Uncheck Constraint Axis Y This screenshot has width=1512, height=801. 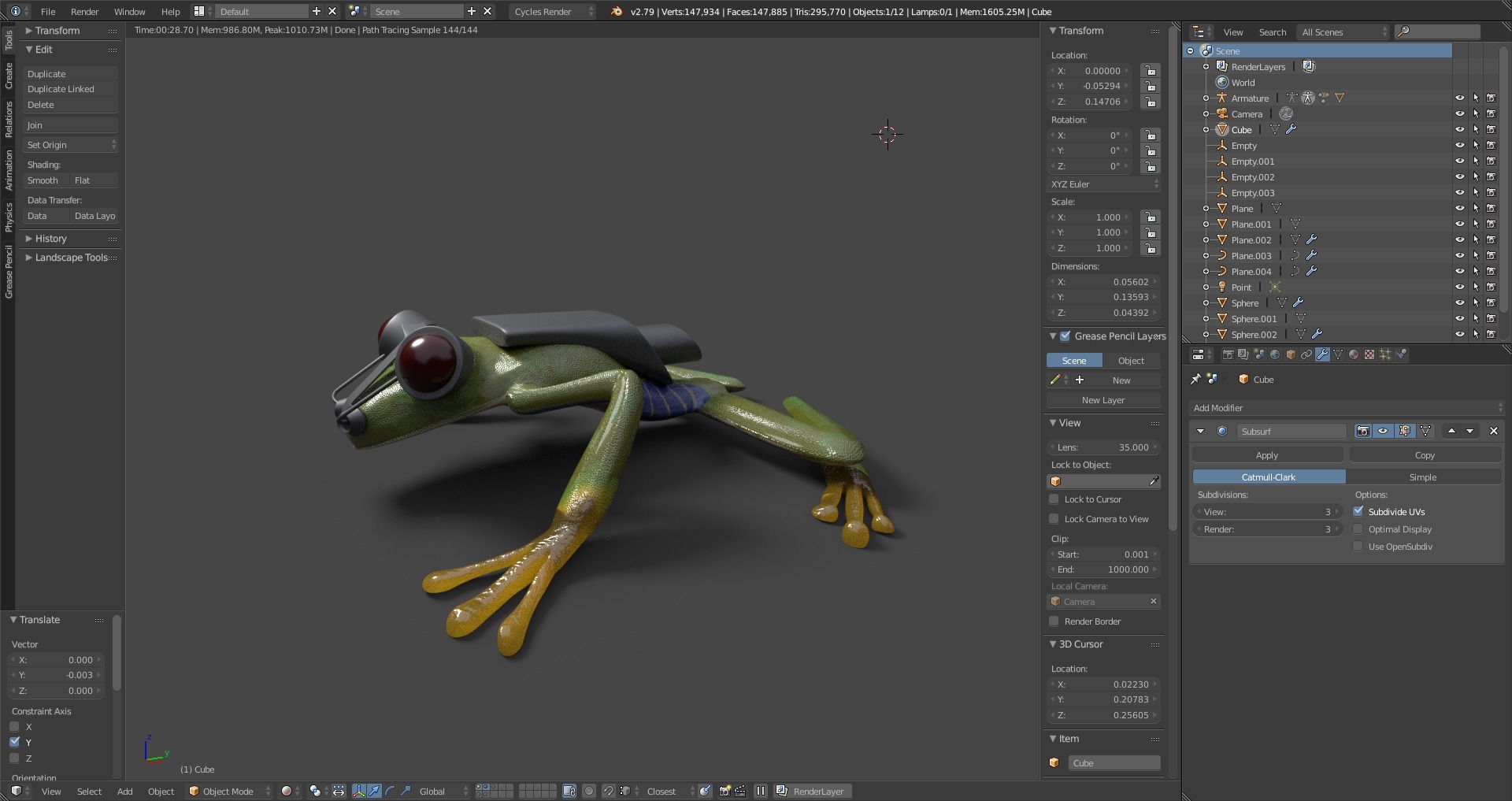15,742
